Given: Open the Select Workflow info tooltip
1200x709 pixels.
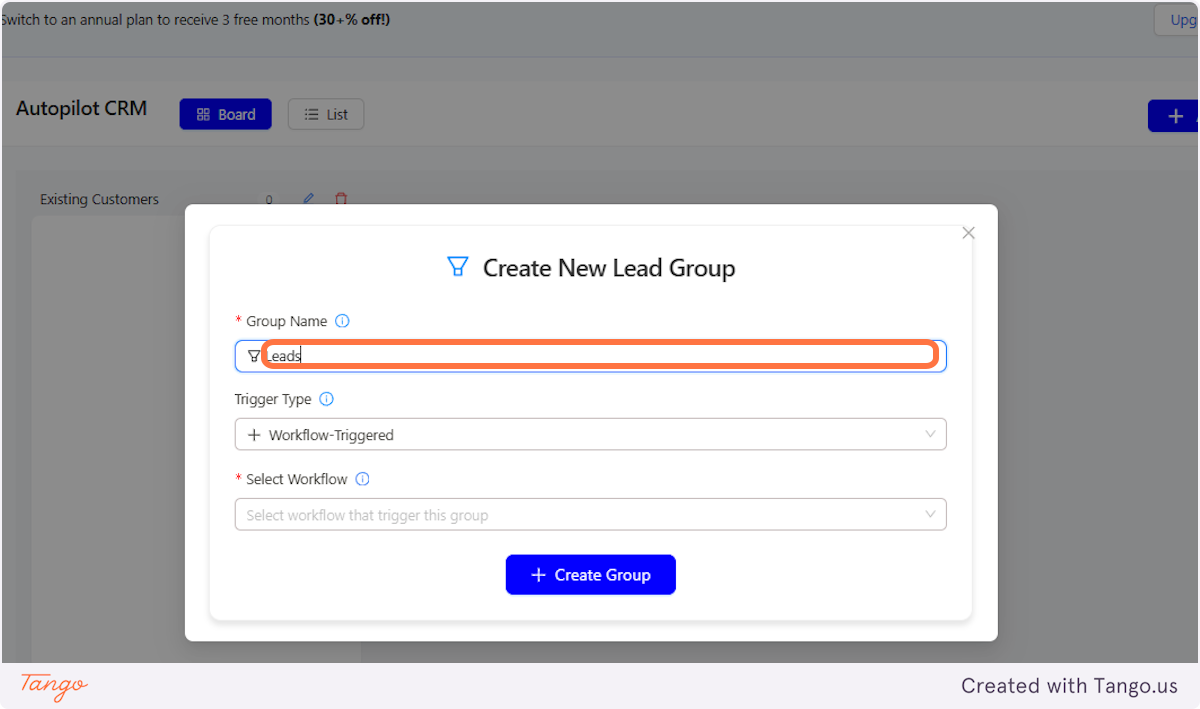Looking at the screenshot, I should pyautogui.click(x=362, y=478).
